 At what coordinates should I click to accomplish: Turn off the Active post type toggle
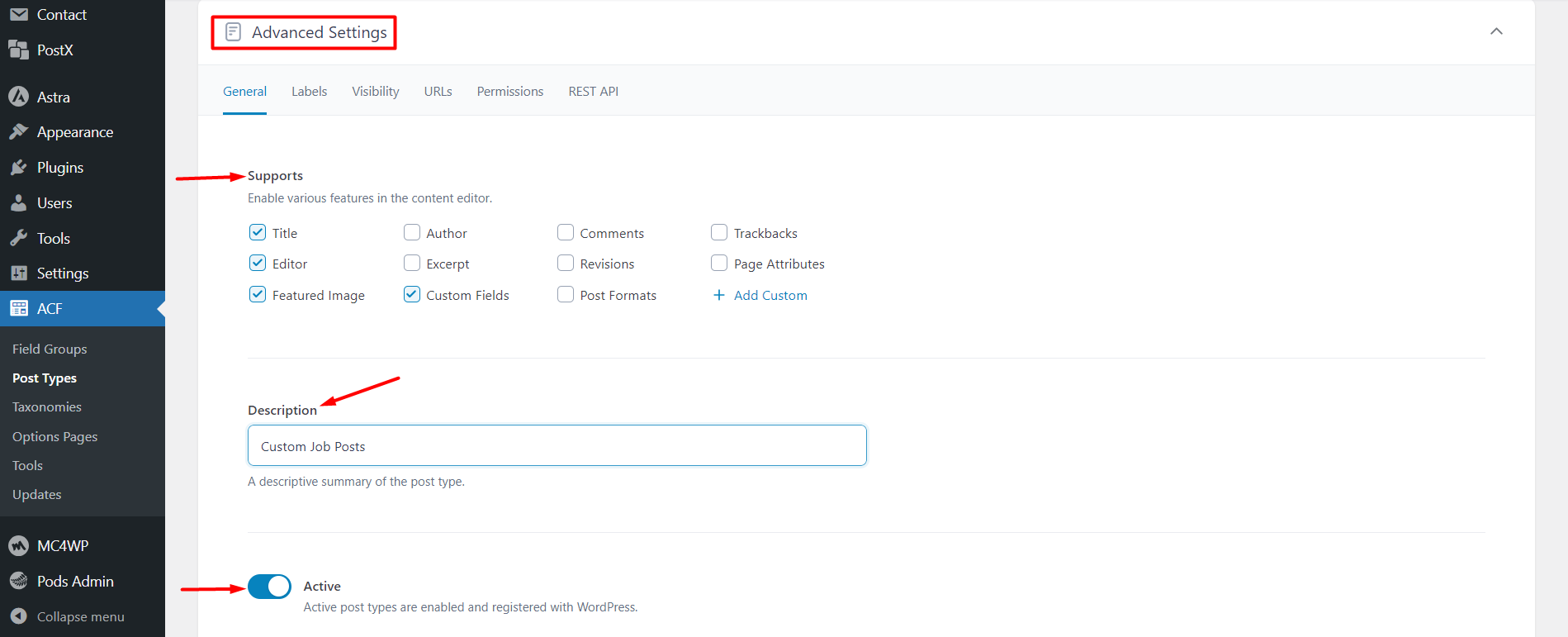269,587
